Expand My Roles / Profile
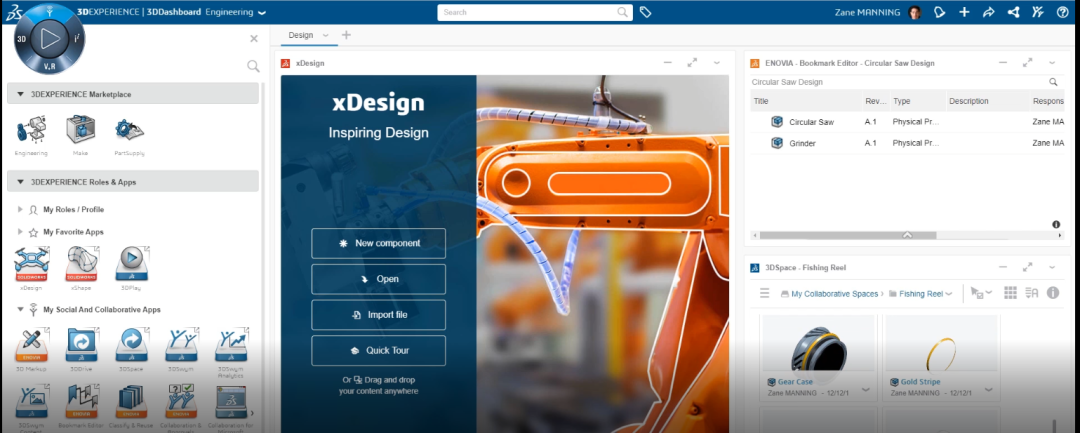 click(21, 209)
